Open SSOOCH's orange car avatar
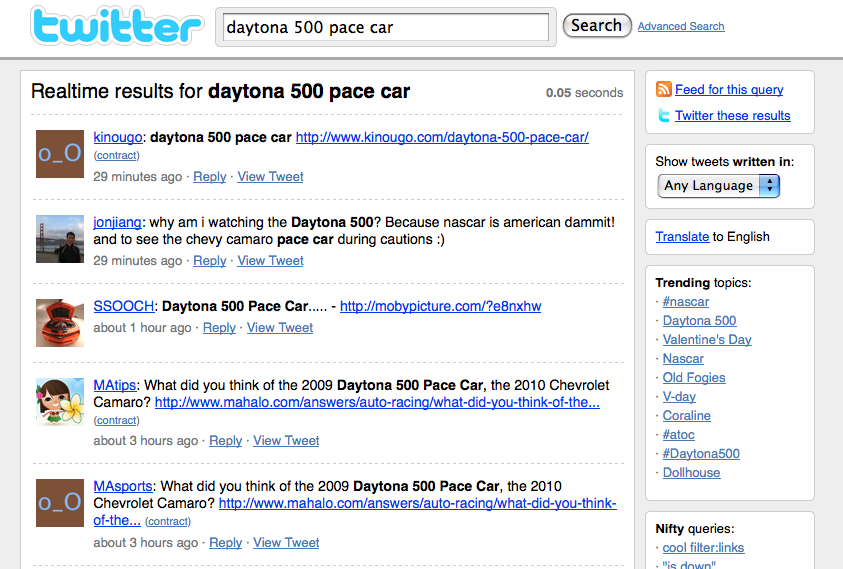Viewport: 843px width, 569px height. point(60,323)
